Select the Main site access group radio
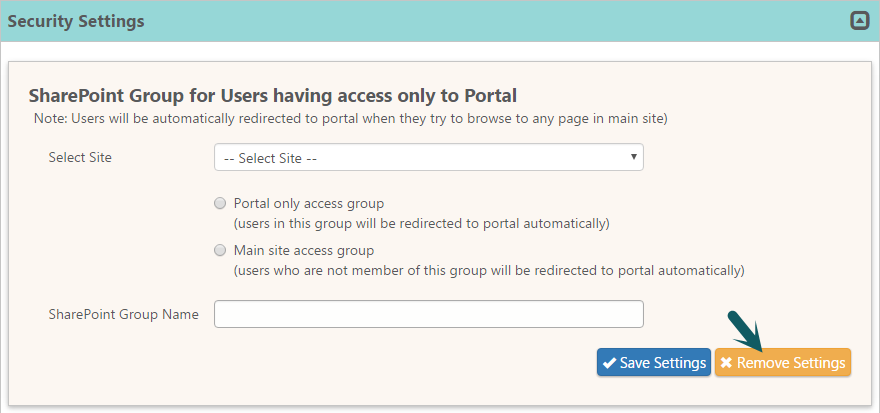The height and width of the screenshot is (413, 880). [x=220, y=250]
